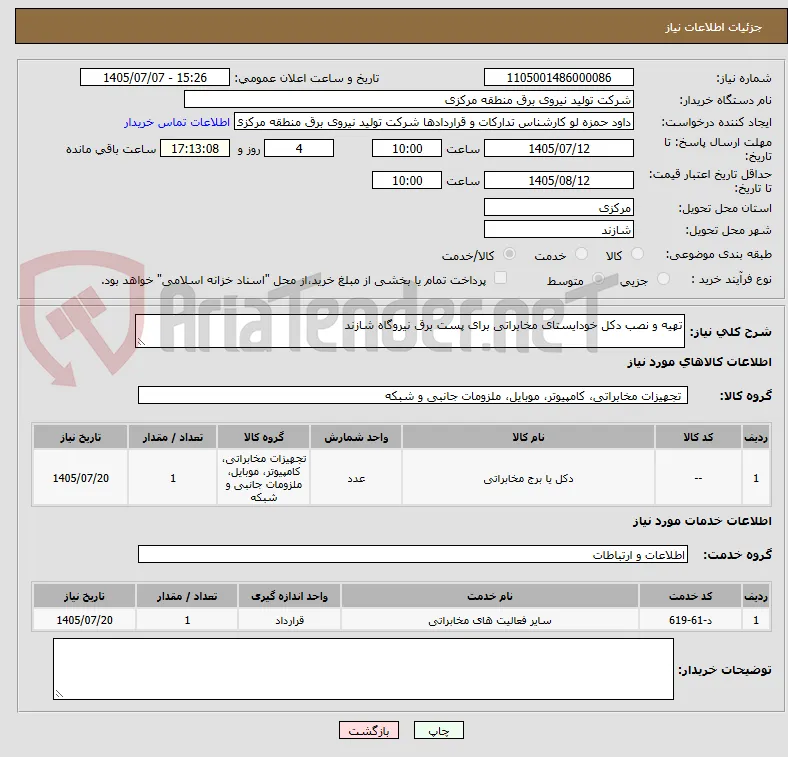Click the شهر محل تحویل field شازند
Image resolution: width=788 pixels, height=757 pixels.
click(558, 229)
